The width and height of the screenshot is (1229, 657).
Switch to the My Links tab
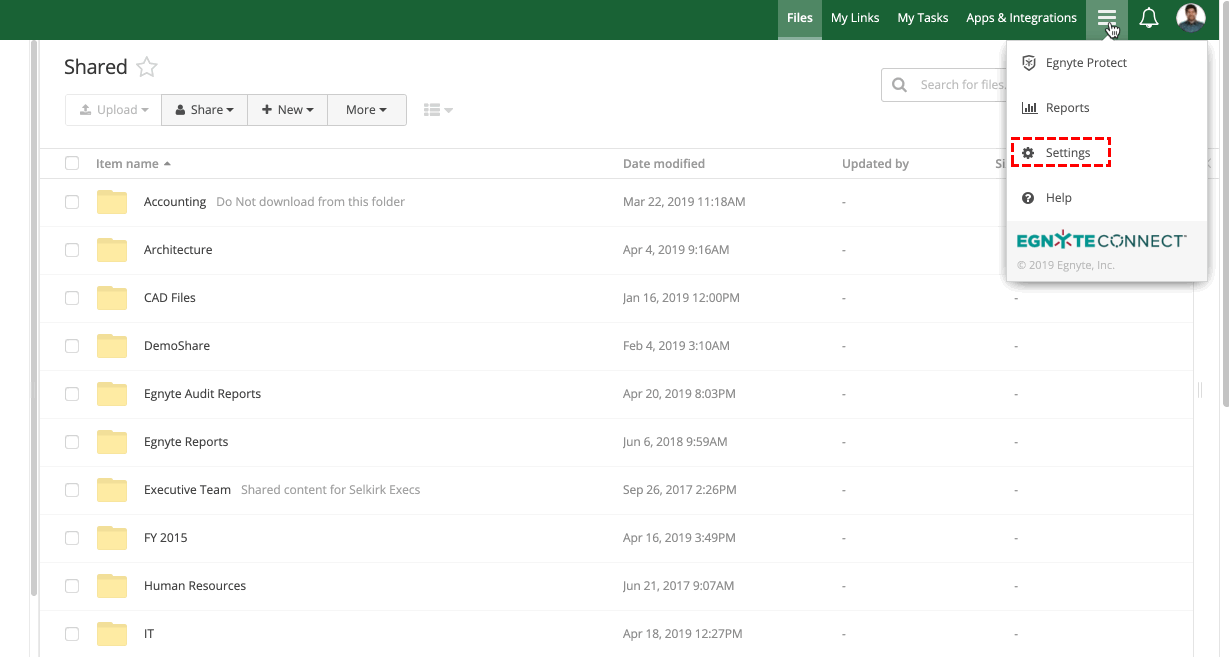coord(855,18)
